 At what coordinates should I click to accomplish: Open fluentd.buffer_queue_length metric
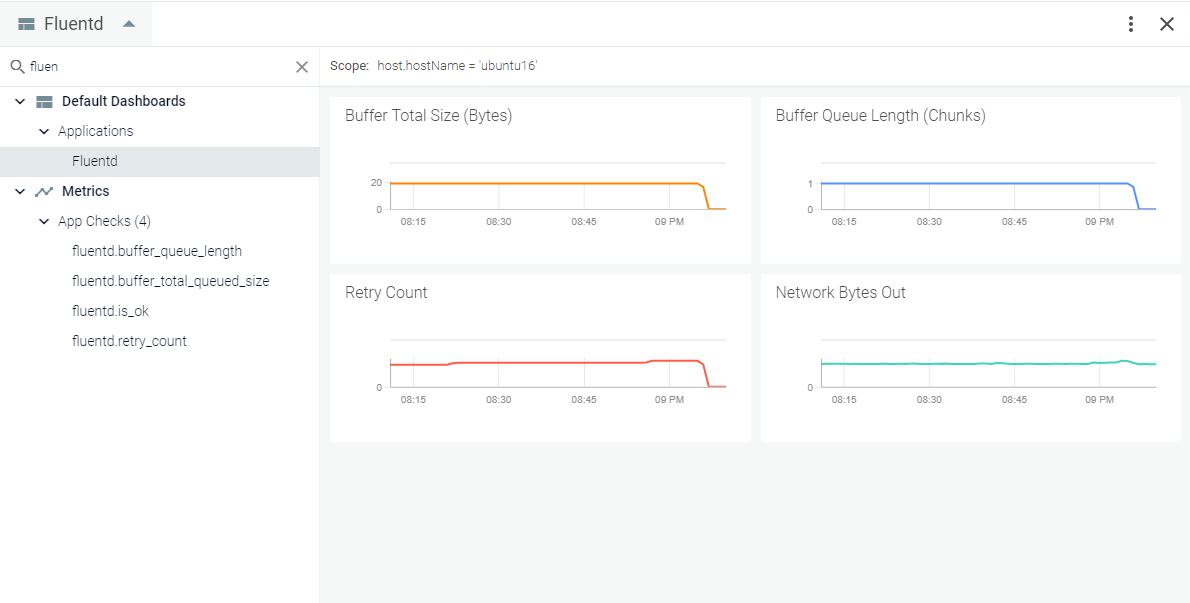click(x=157, y=251)
